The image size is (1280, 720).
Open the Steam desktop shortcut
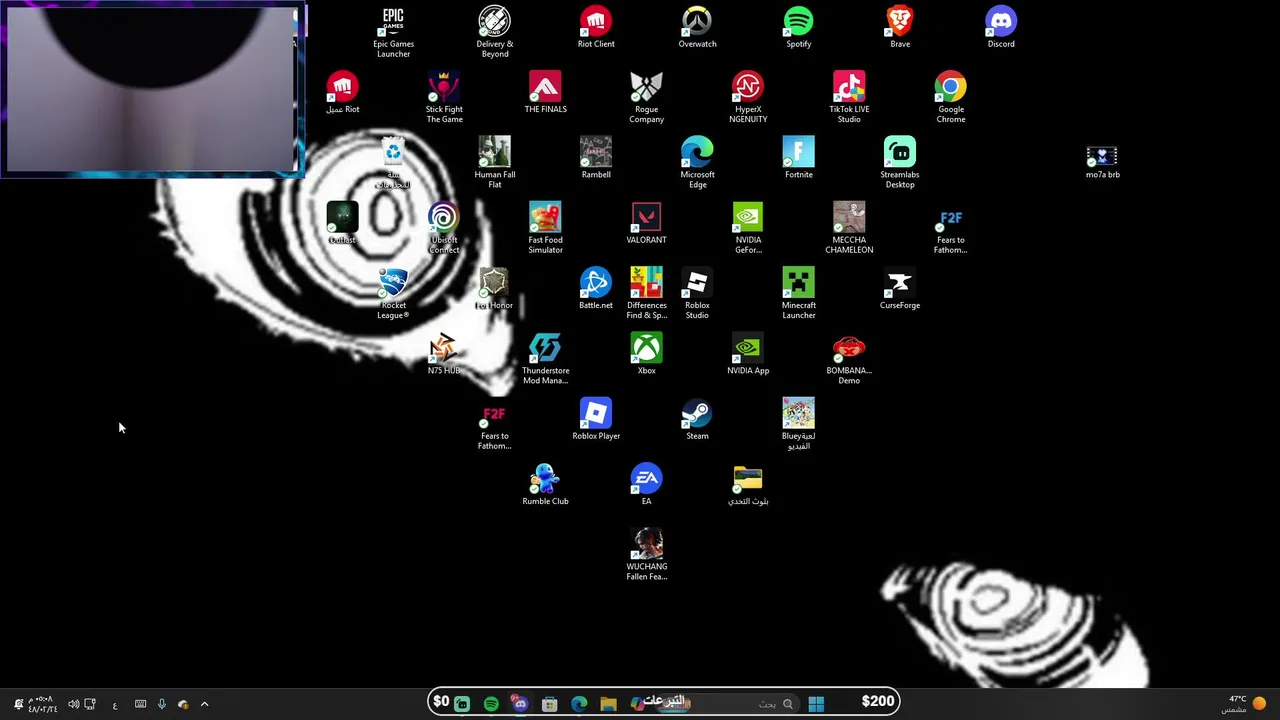tap(697, 419)
